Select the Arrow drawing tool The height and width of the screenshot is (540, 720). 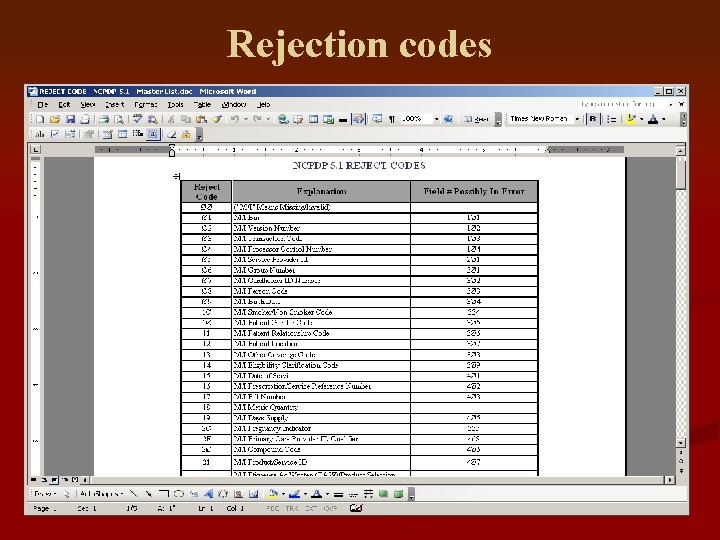148,494
